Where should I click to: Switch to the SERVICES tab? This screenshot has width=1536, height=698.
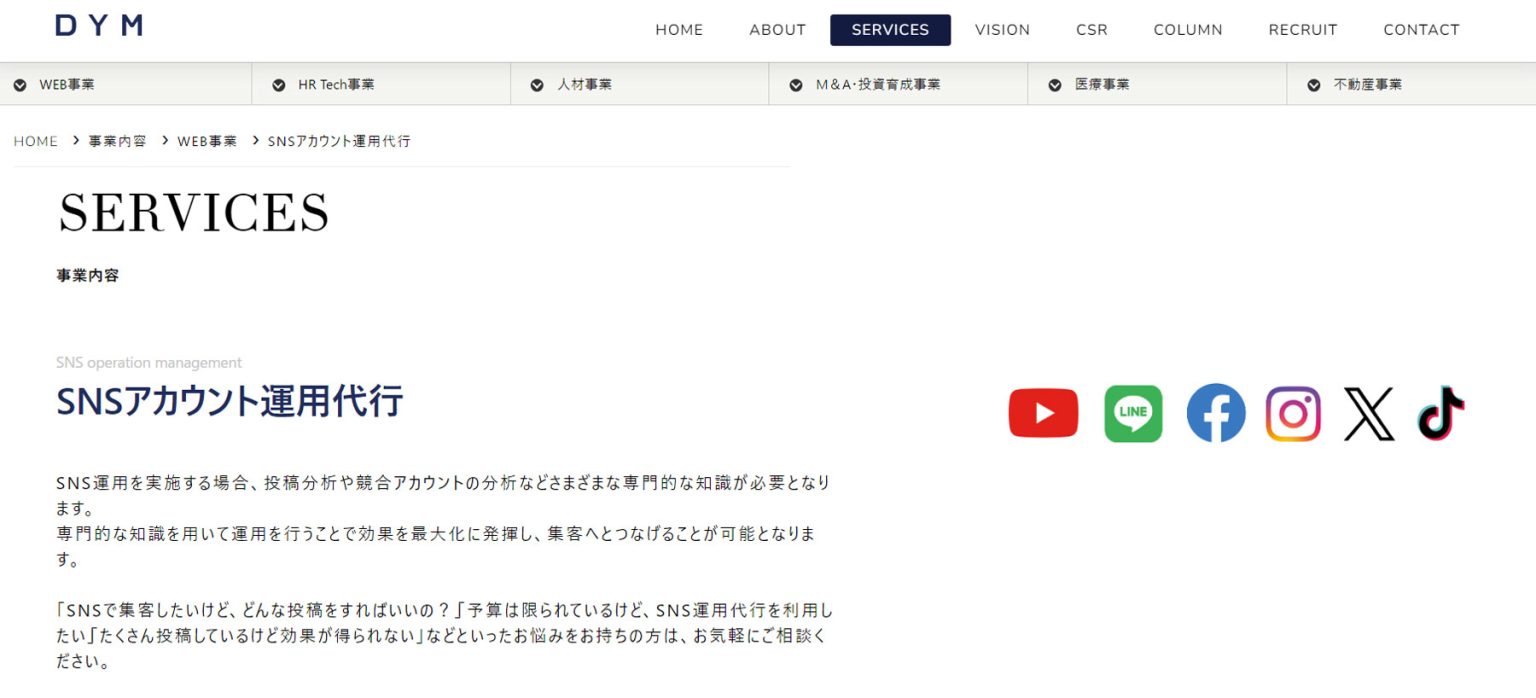[x=890, y=30]
